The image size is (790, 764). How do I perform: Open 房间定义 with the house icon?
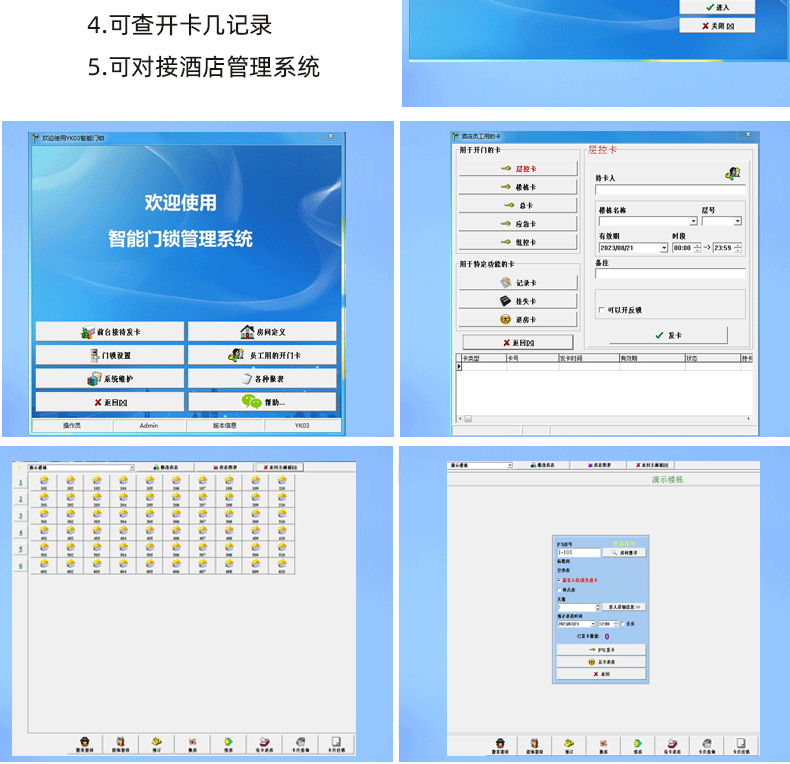[262, 332]
